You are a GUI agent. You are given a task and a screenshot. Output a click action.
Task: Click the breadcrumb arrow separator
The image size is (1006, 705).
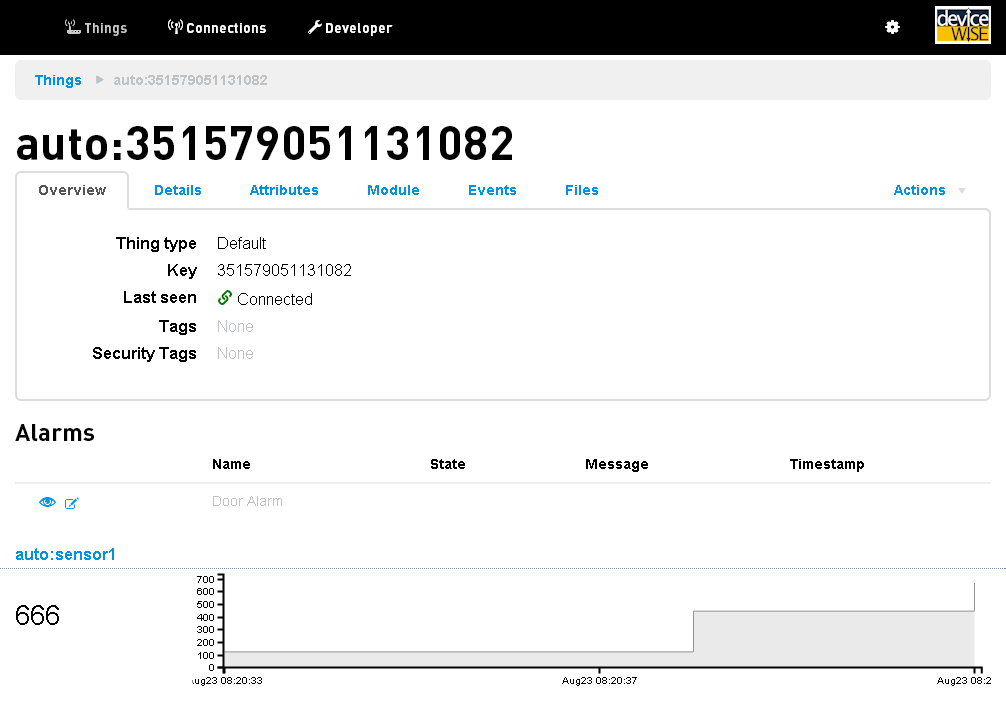(99, 80)
